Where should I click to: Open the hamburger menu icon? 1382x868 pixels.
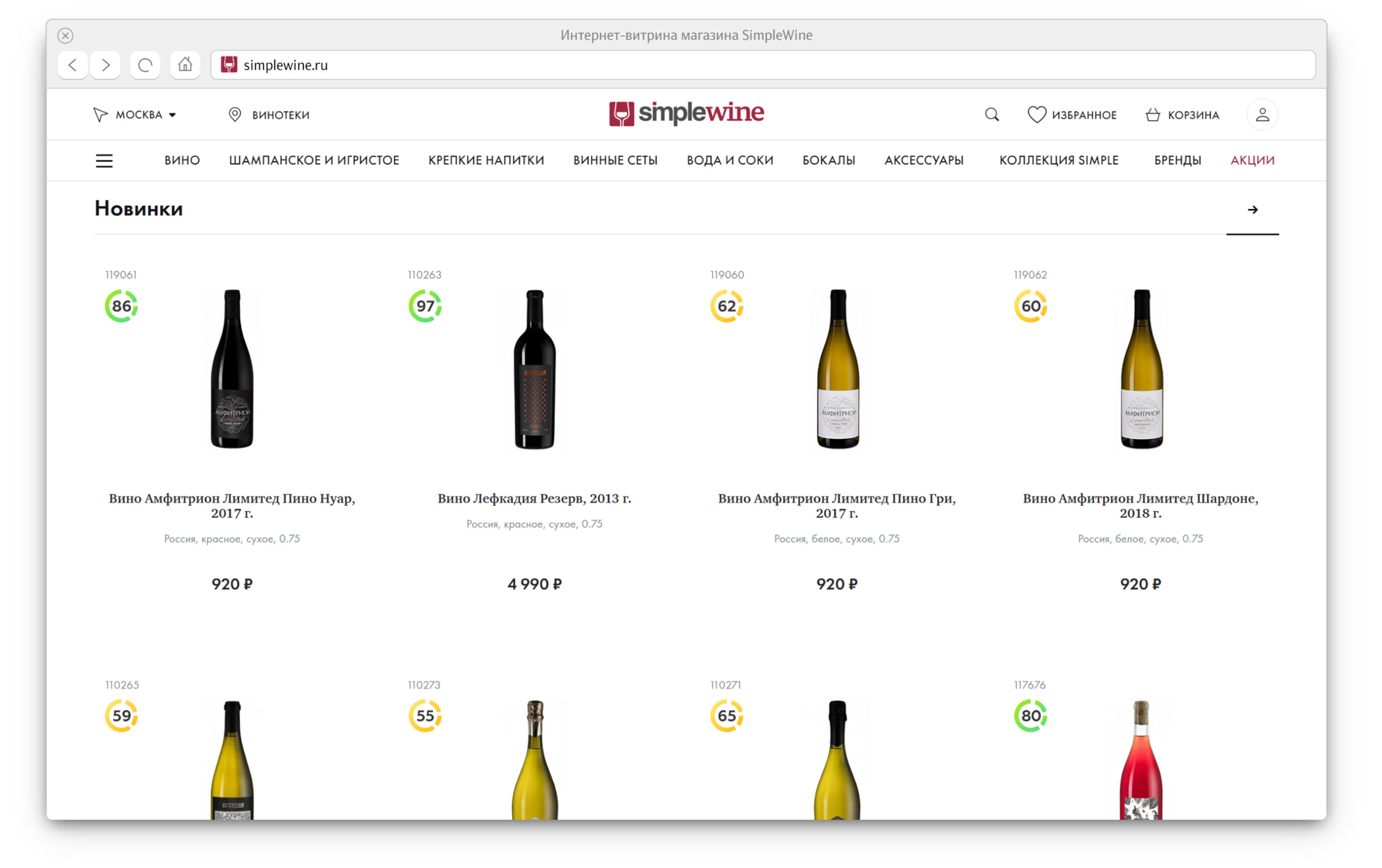pos(104,161)
